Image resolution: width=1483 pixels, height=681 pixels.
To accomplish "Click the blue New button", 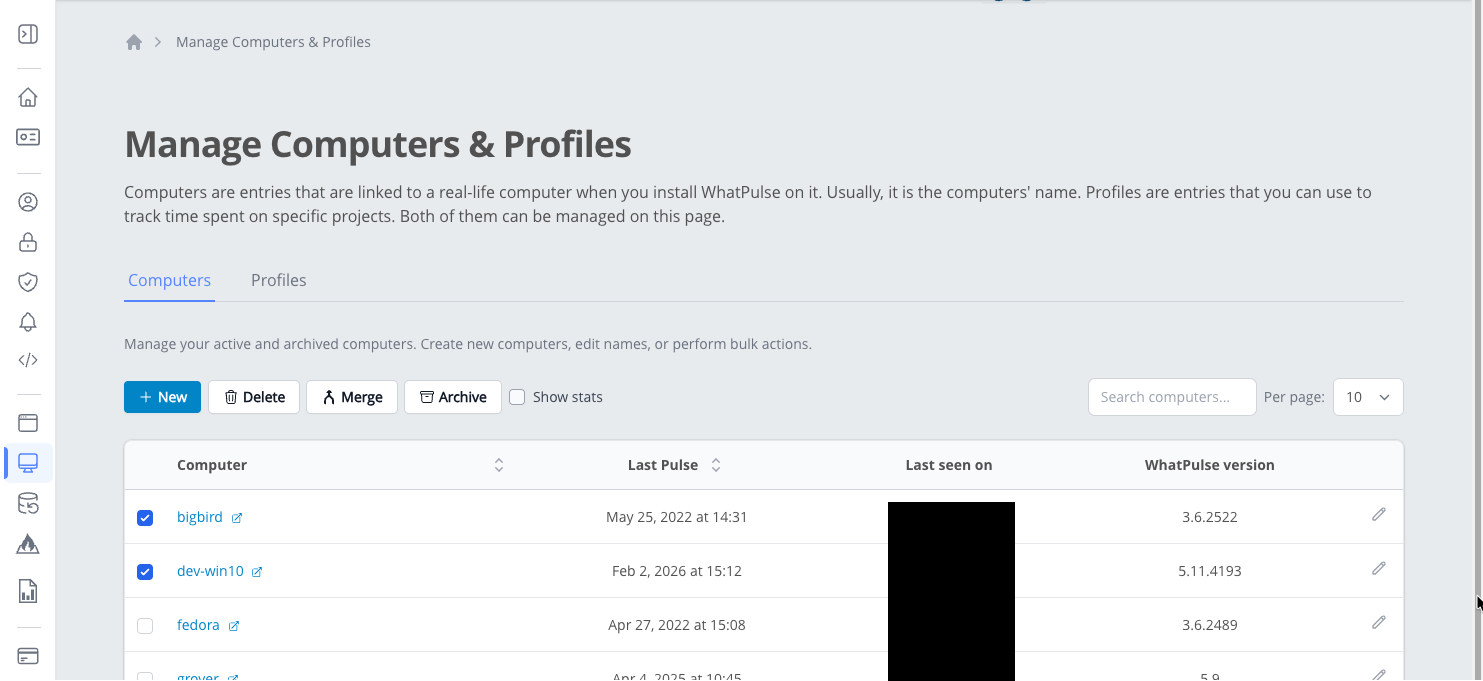I will (x=163, y=397).
